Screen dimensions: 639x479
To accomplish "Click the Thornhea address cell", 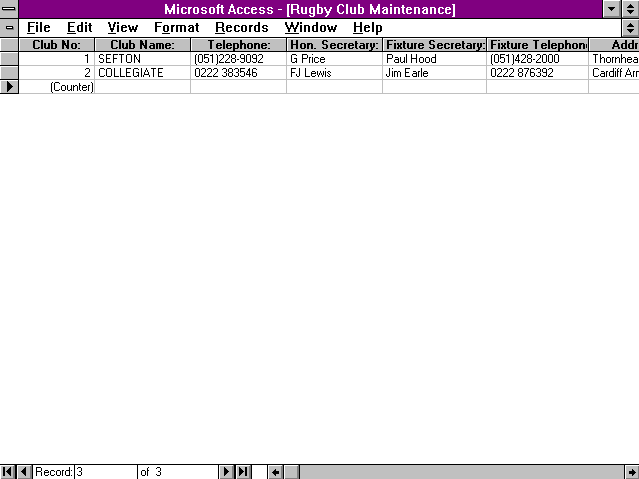I will coord(614,59).
